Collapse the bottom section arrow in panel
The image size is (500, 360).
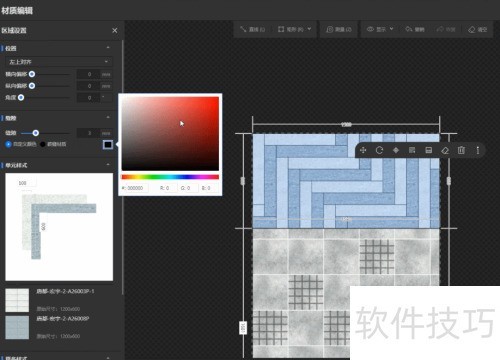click(x=108, y=358)
